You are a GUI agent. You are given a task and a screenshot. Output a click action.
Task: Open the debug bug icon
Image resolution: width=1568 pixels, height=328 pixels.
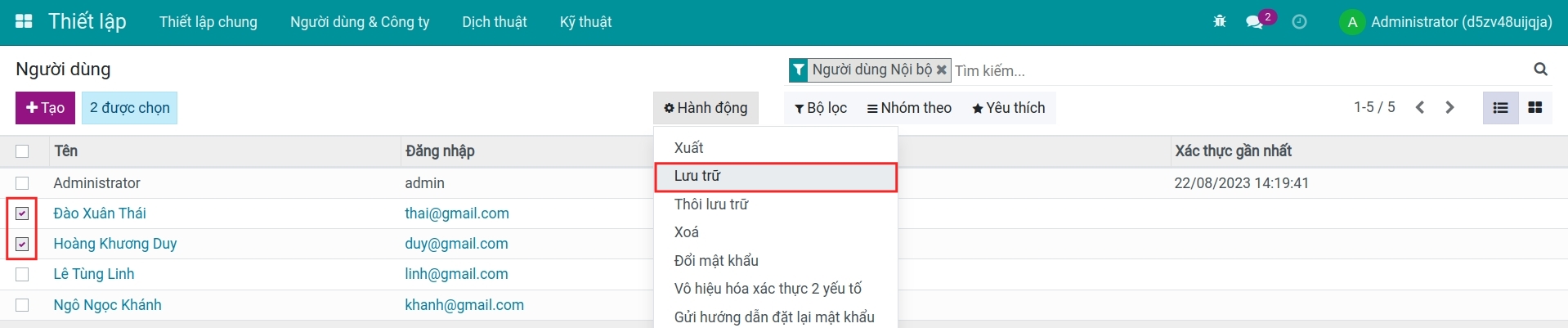pos(1220,22)
